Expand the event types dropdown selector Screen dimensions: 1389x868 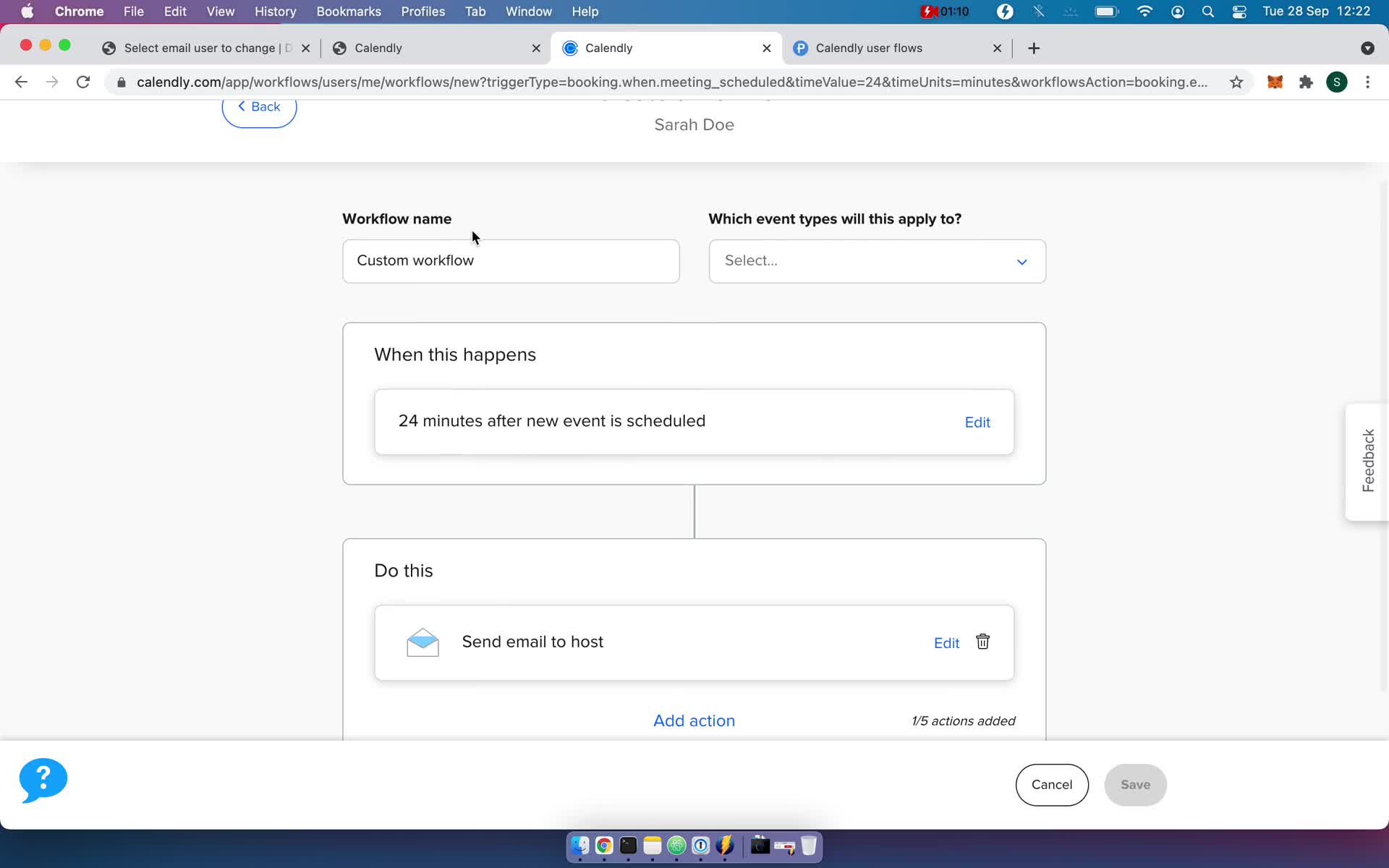[x=877, y=260]
